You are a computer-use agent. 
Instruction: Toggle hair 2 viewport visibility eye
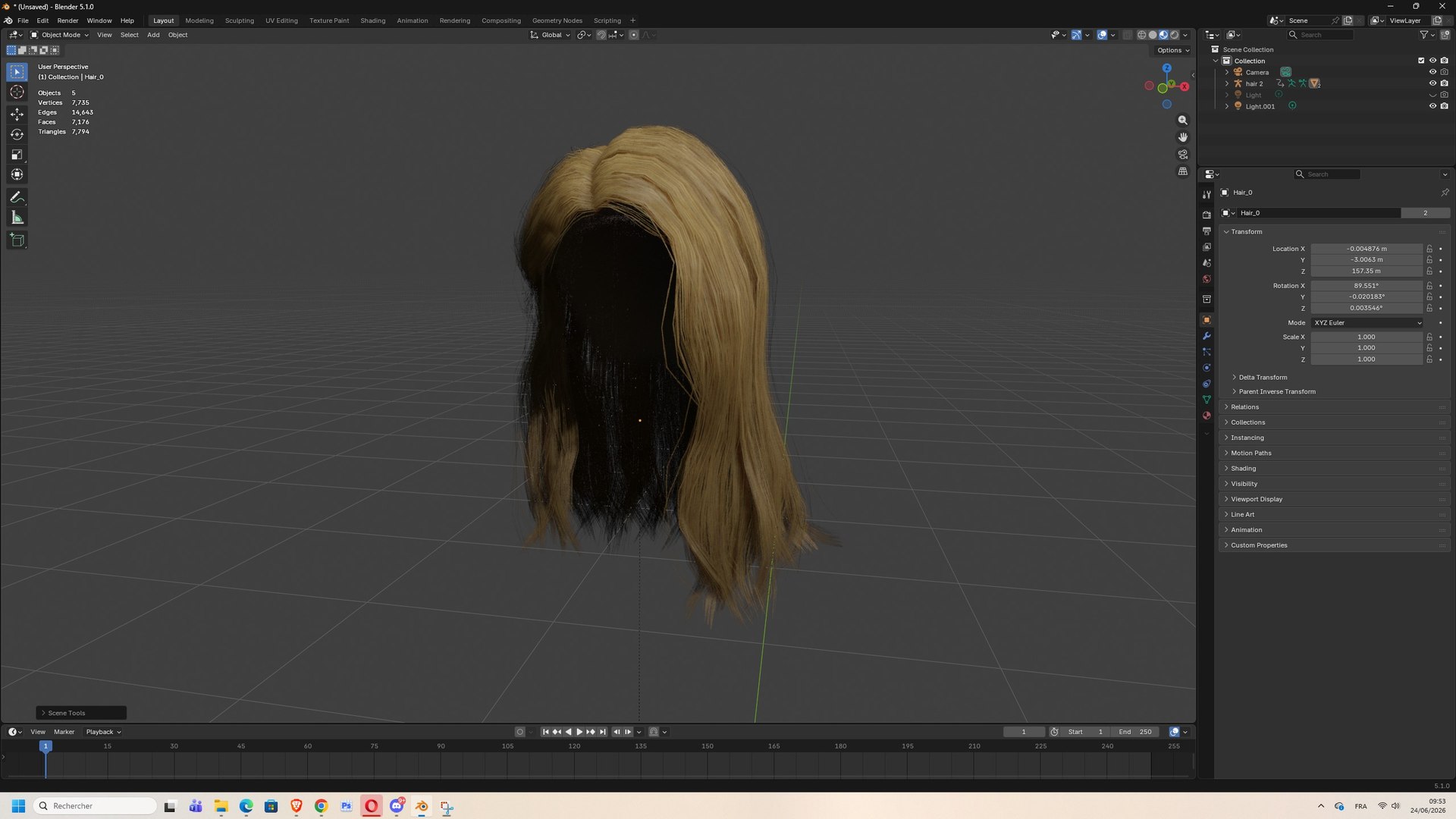pos(1432,83)
